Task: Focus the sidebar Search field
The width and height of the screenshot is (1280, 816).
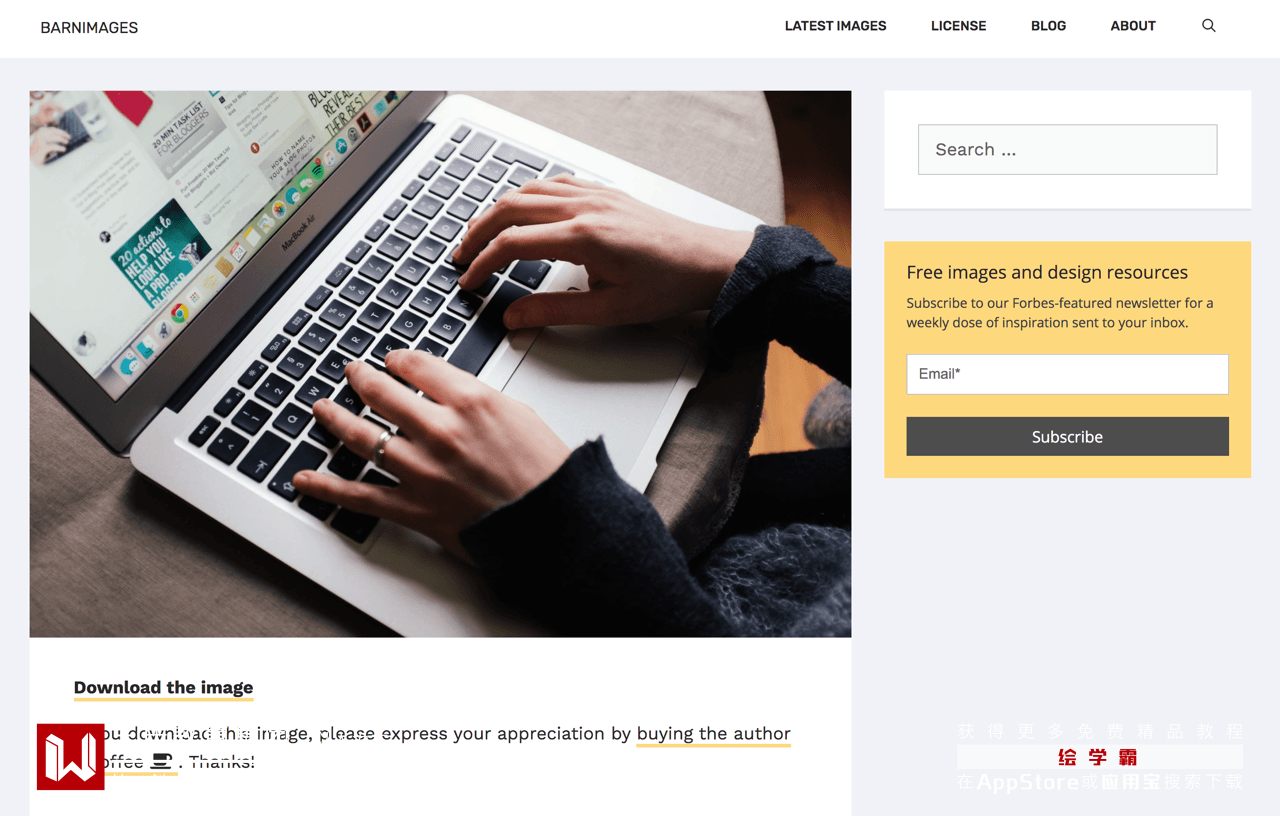Action: [1067, 149]
